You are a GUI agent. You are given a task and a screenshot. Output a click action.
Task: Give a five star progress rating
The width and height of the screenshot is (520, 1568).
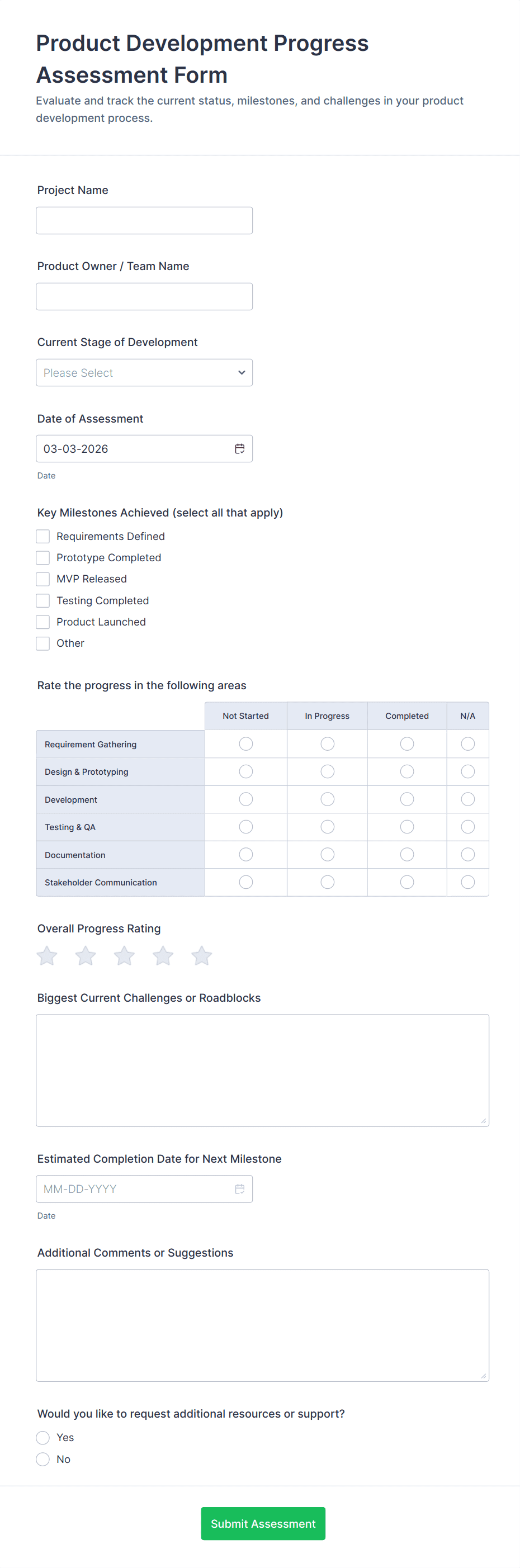pos(201,956)
